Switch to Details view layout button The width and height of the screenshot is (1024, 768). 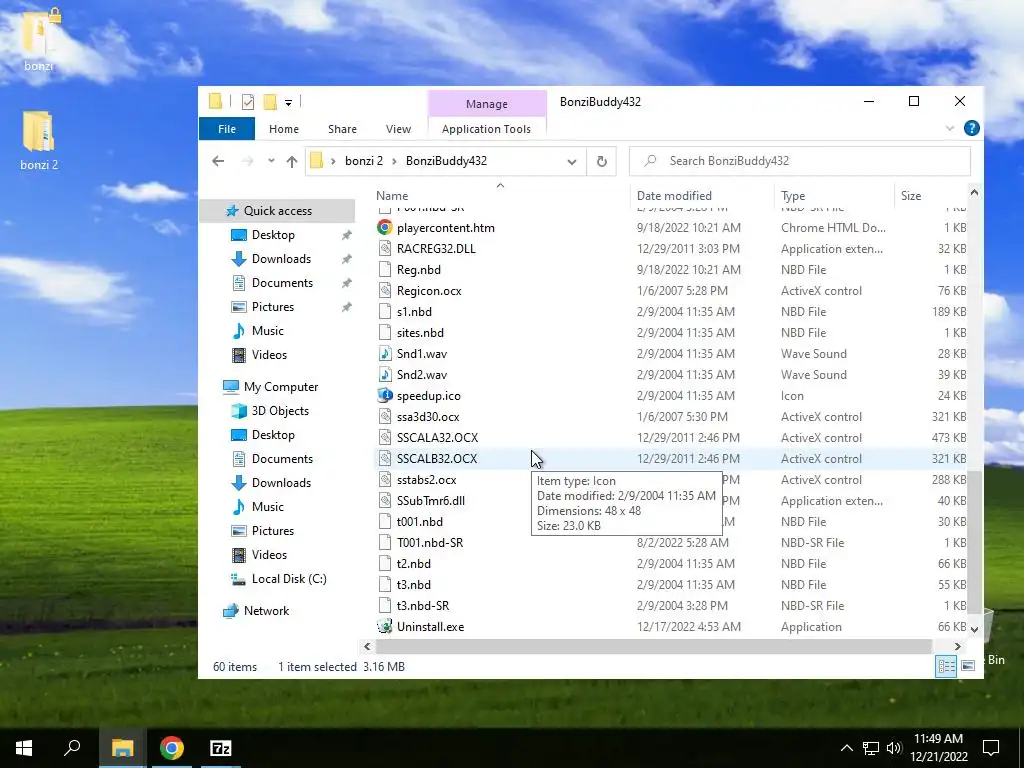coord(946,665)
